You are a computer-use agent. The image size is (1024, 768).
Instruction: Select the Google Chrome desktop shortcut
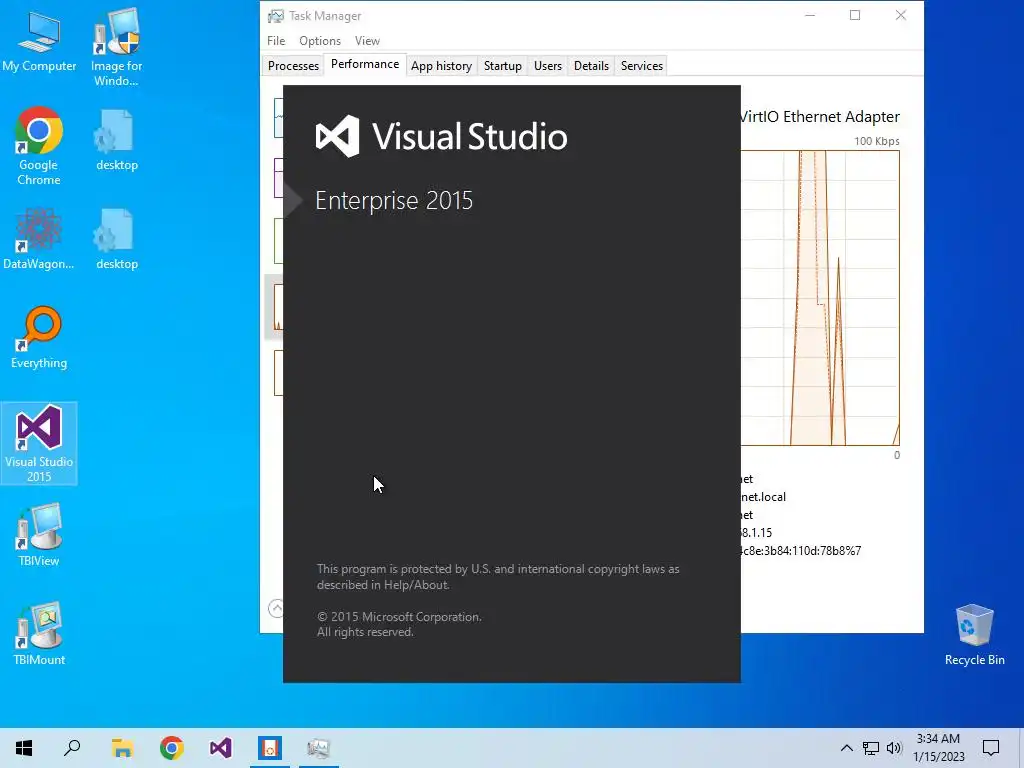tap(39, 146)
